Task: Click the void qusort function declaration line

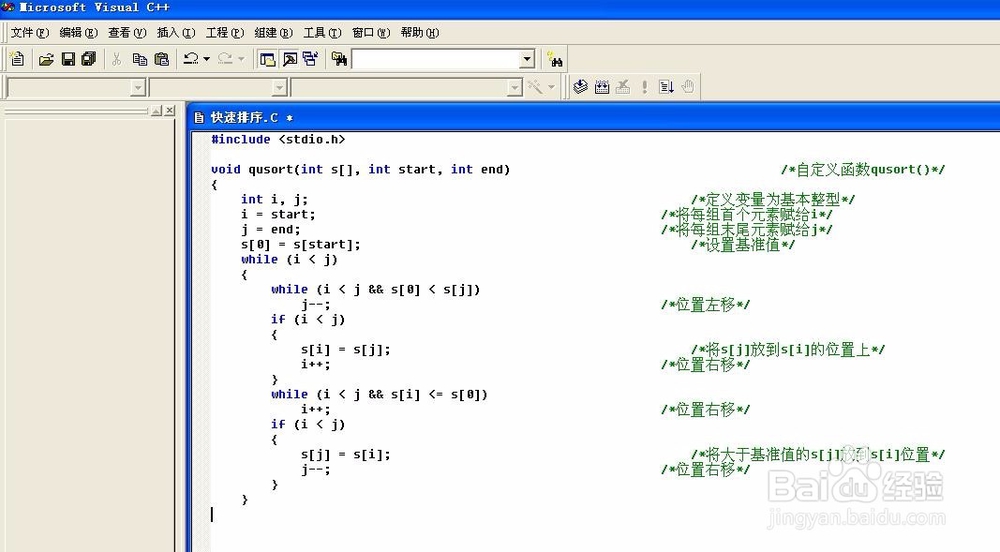Action: pos(360,169)
